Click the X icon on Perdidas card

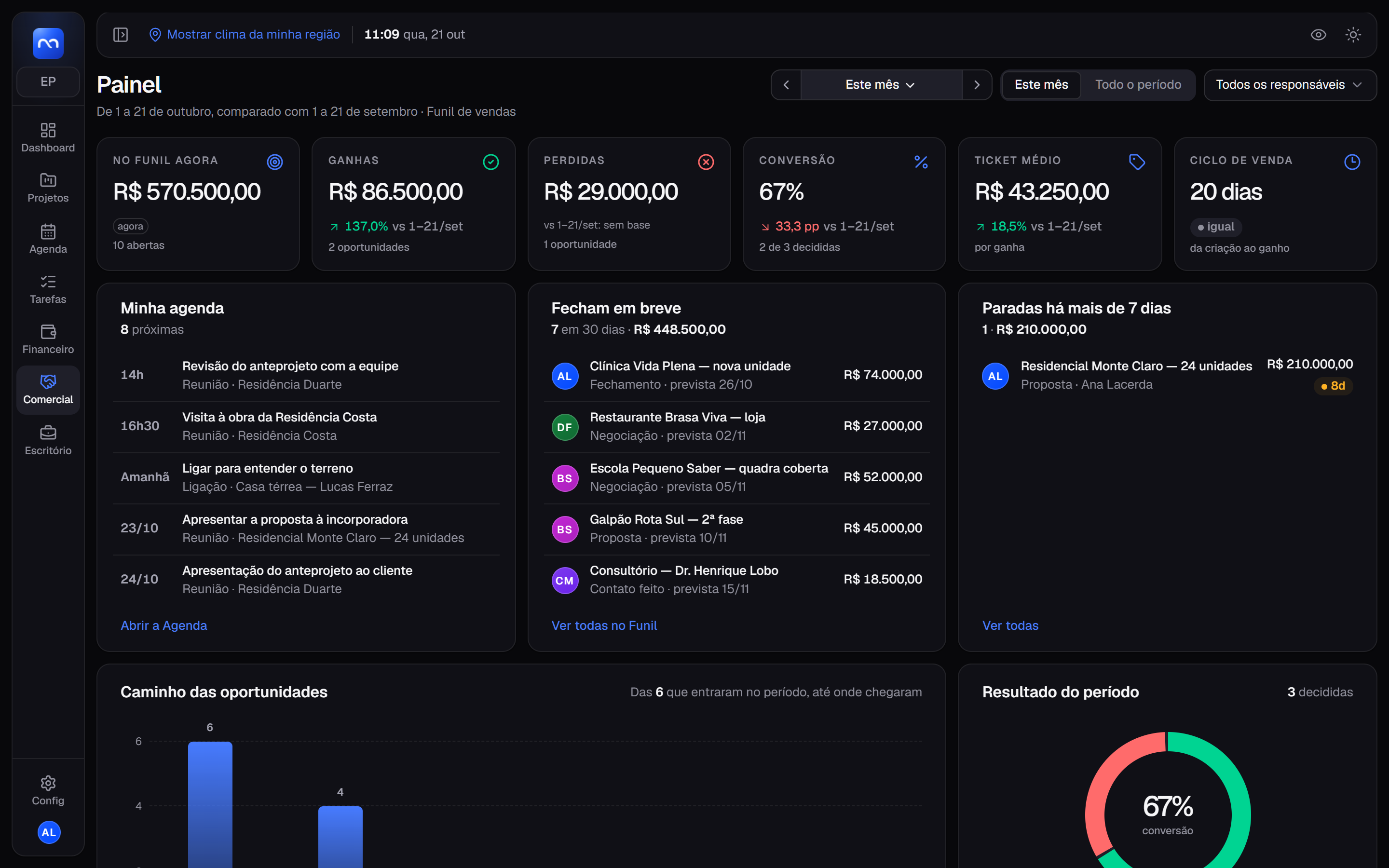(706, 162)
